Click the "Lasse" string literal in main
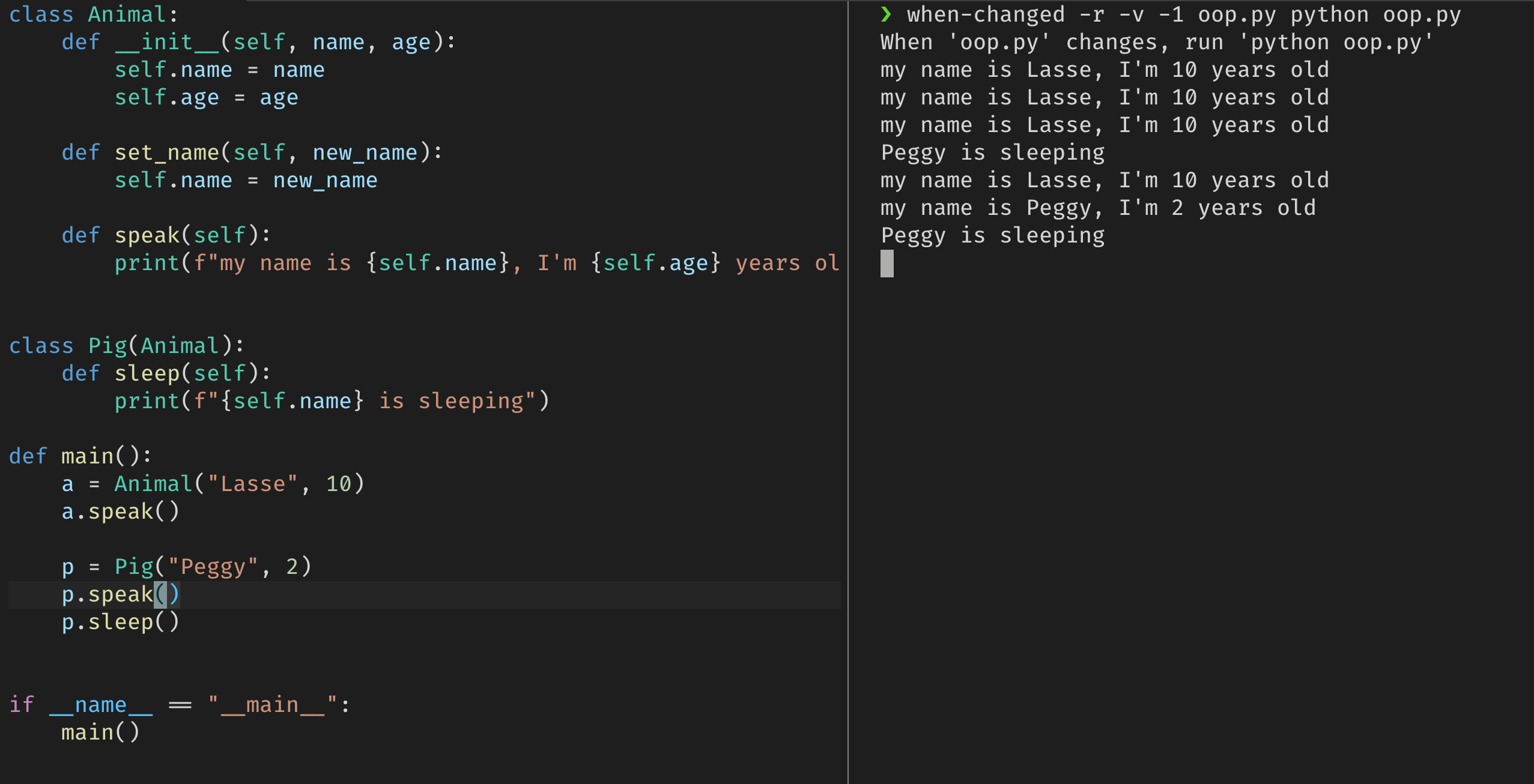1534x784 pixels. tap(252, 484)
